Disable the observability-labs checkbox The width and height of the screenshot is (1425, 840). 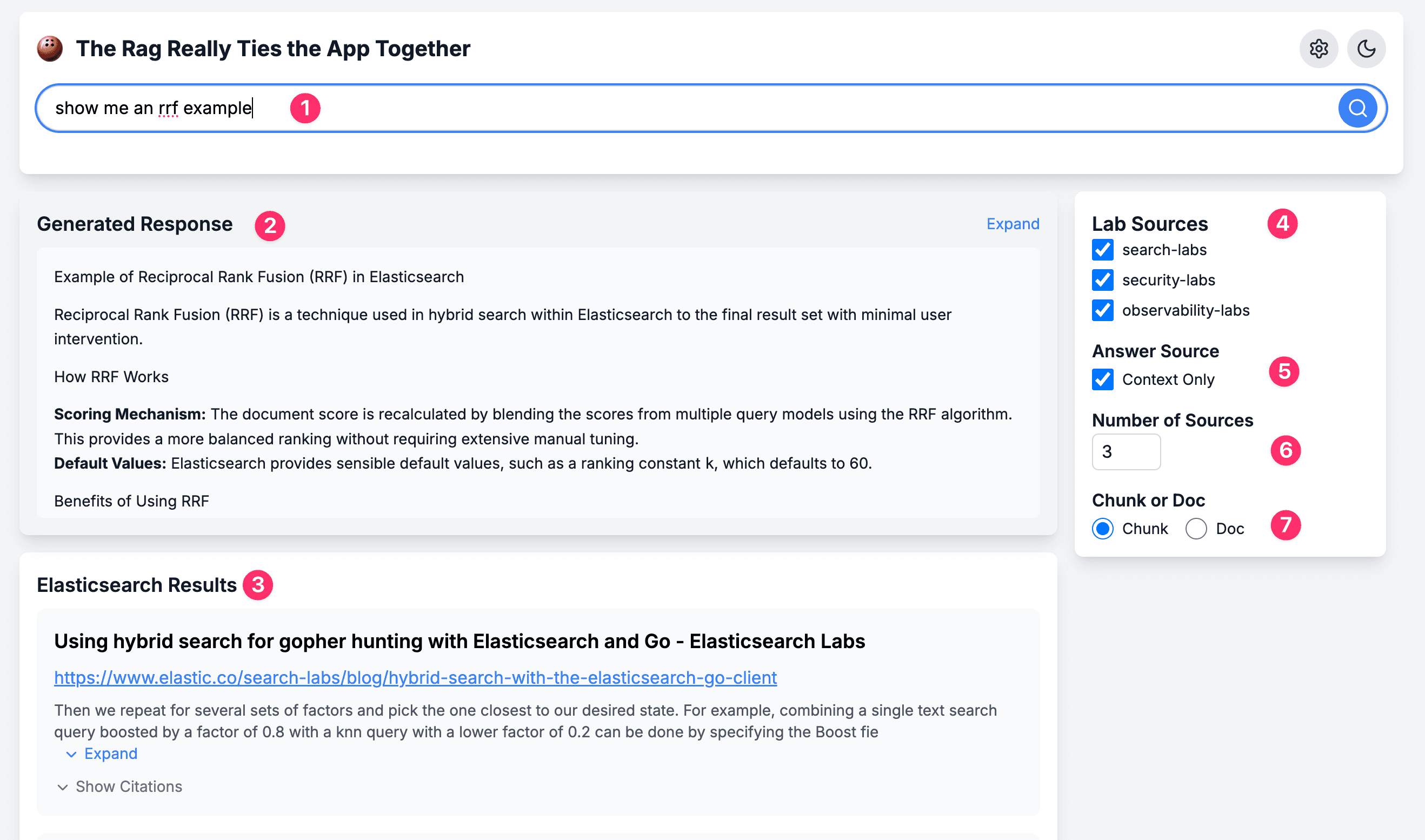1102,310
